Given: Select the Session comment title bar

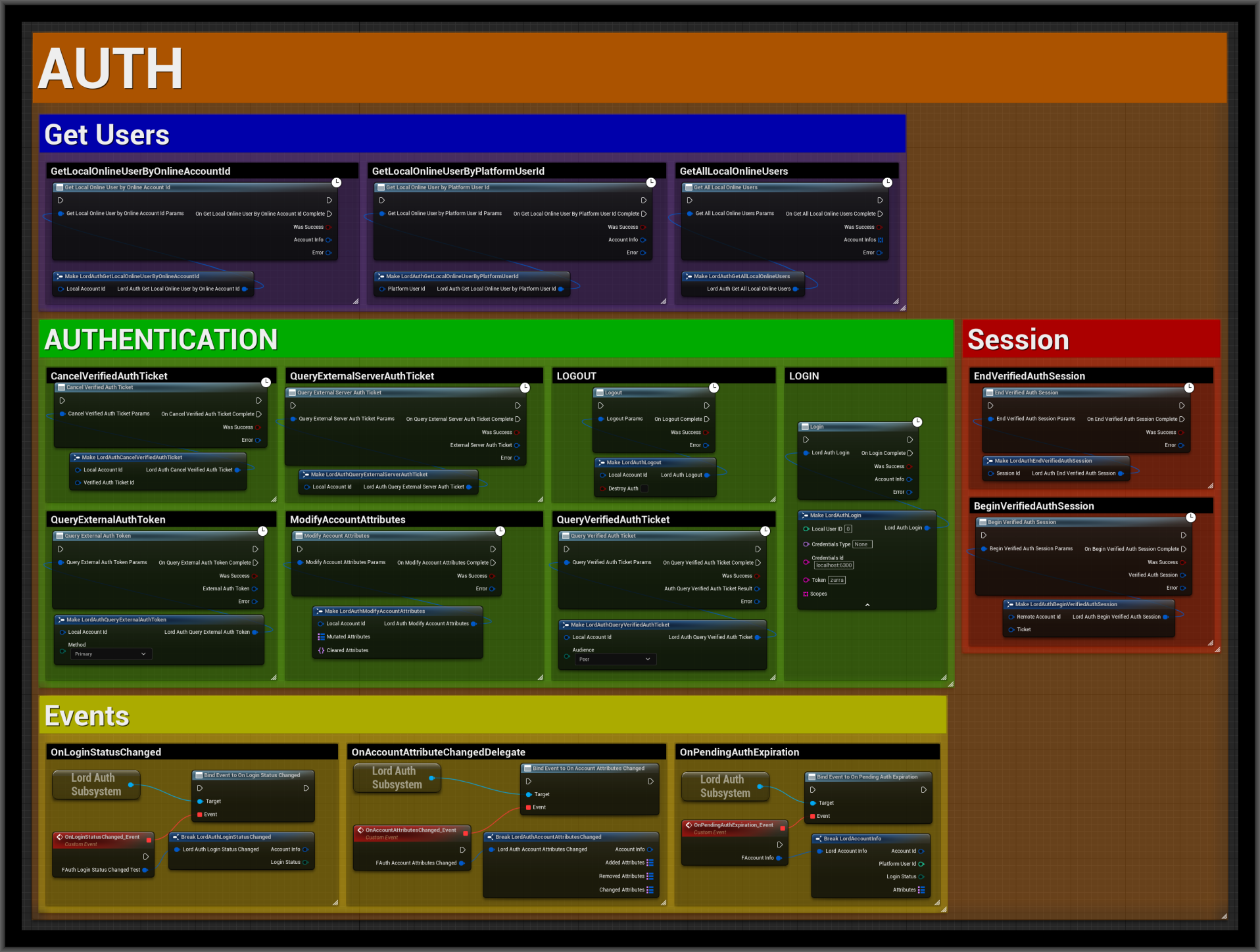Looking at the screenshot, I should point(1091,339).
